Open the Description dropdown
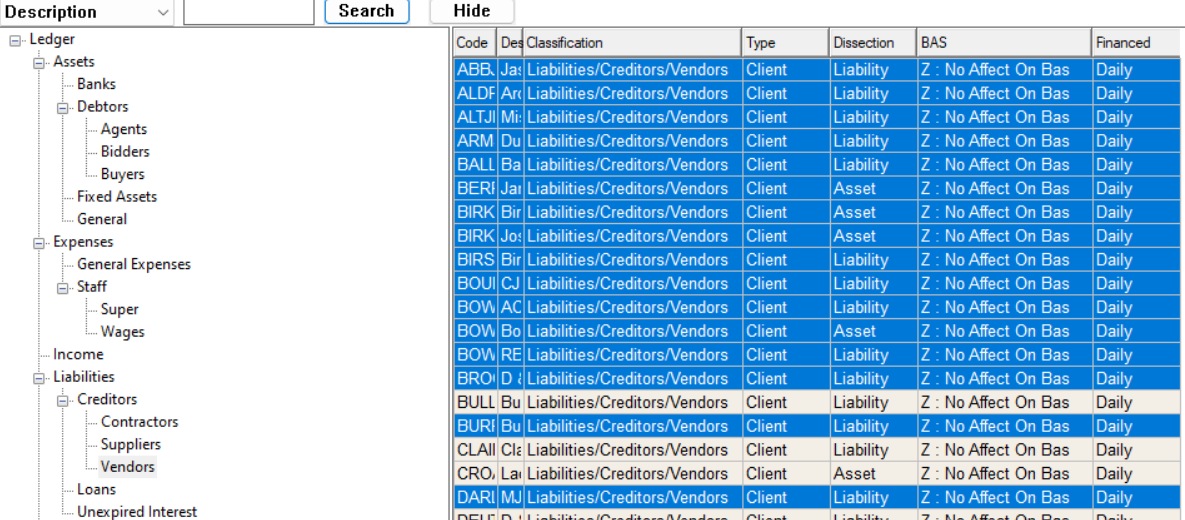 (87, 11)
